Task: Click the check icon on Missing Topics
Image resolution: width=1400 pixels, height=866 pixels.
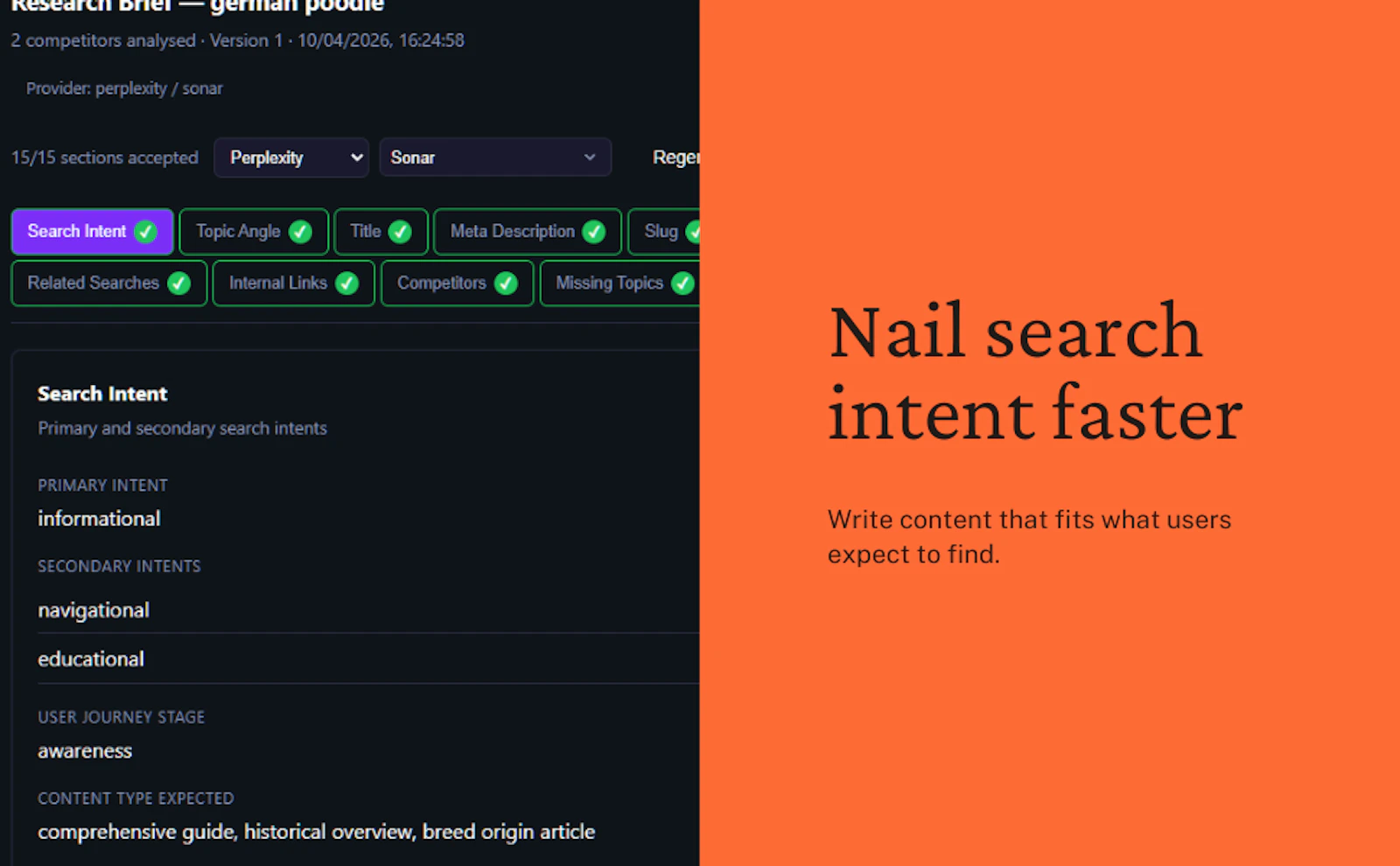Action: pos(682,283)
